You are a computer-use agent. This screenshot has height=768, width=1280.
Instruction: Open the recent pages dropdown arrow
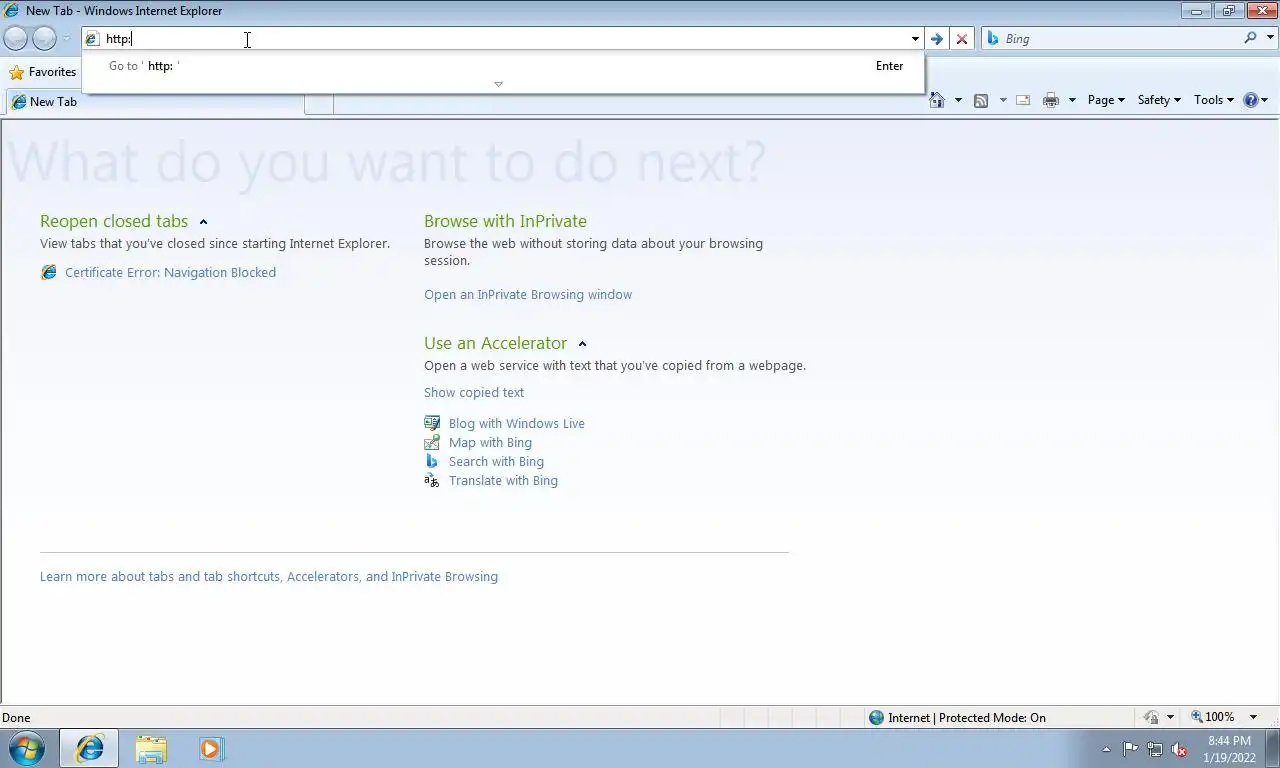click(66, 39)
